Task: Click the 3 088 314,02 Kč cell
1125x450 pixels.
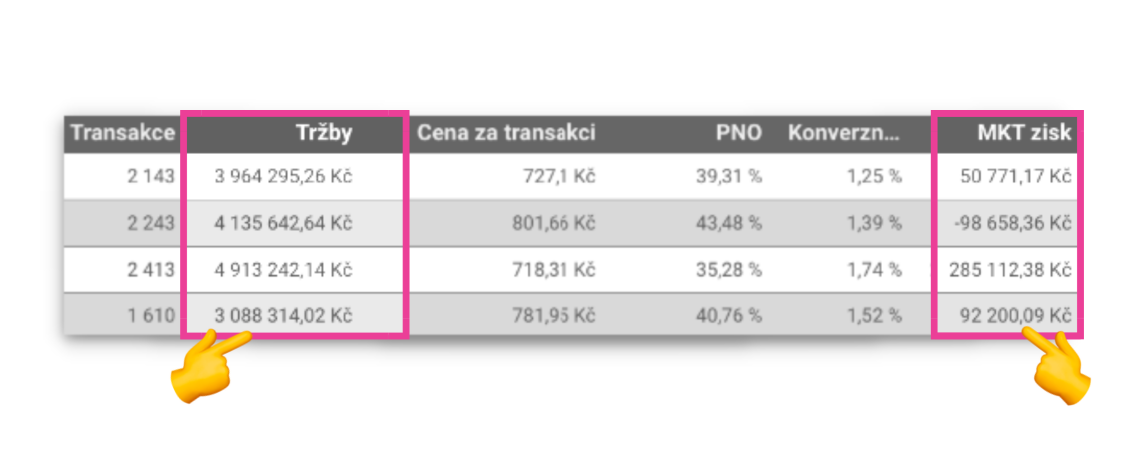Action: 283,316
